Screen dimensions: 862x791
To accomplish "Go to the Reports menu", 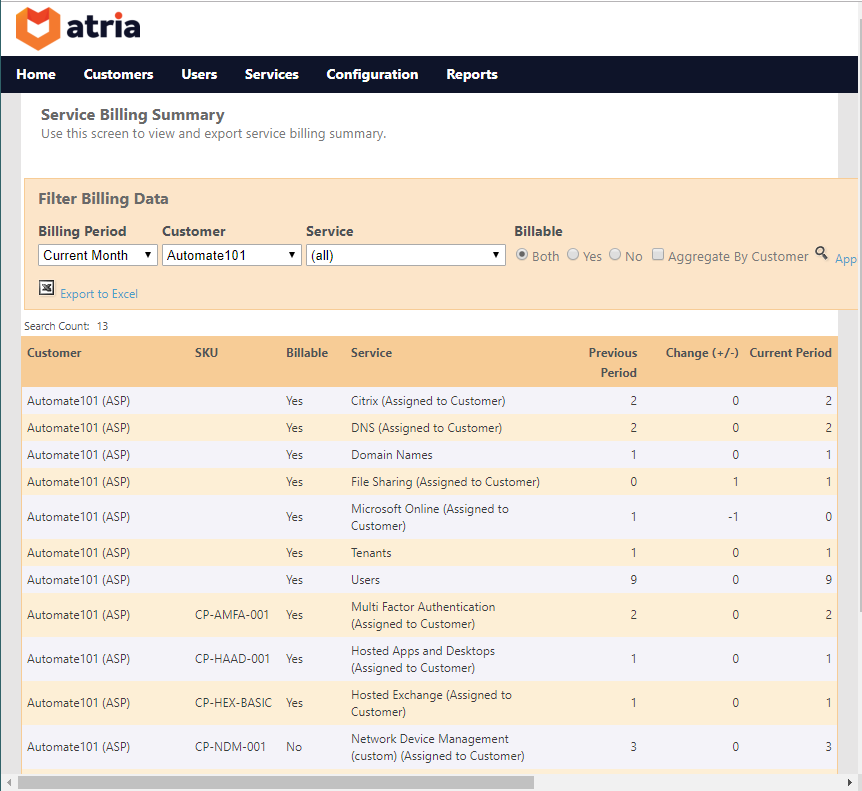I will (x=471, y=74).
